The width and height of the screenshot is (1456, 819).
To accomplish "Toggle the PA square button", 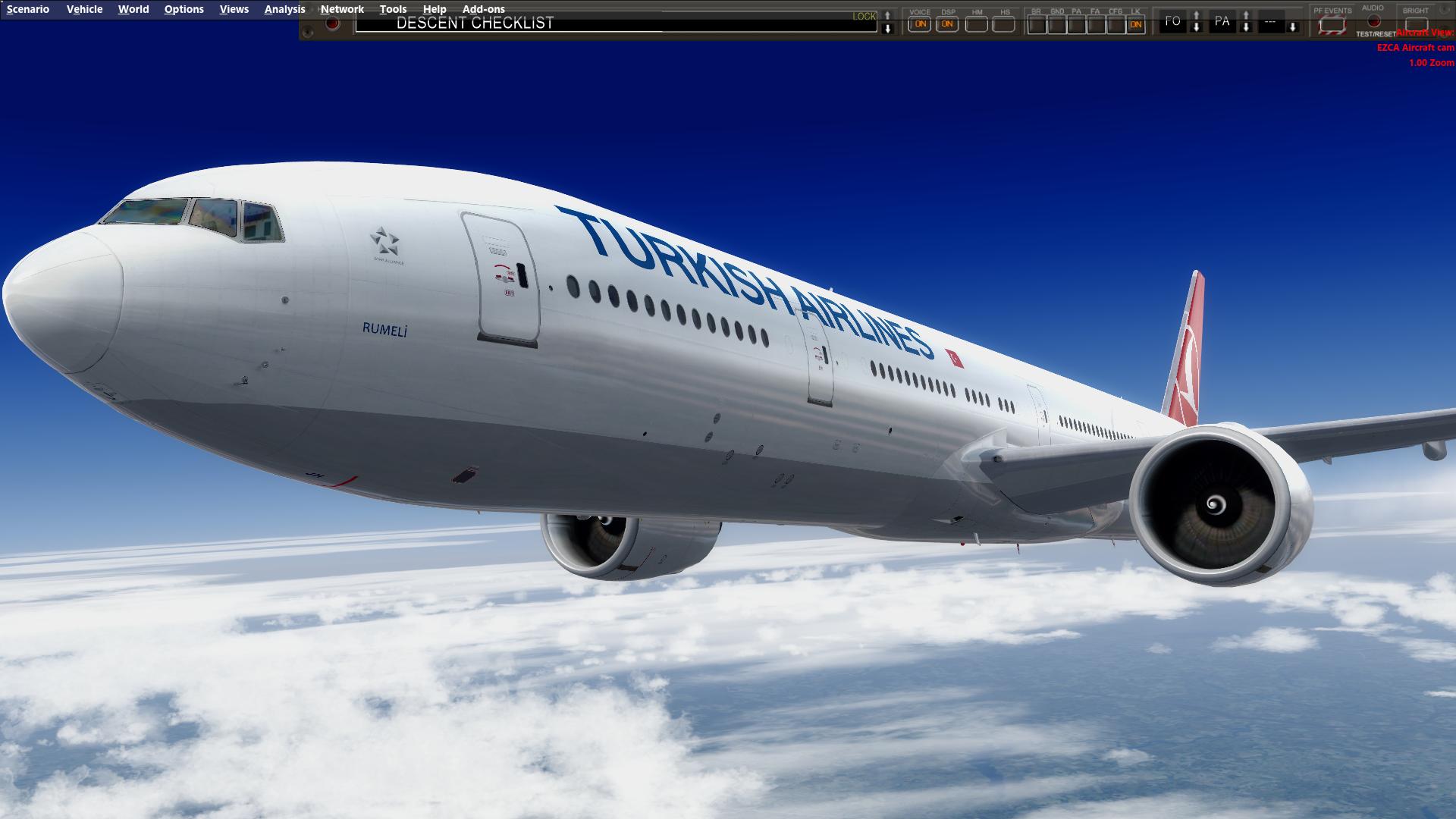I will [1076, 25].
